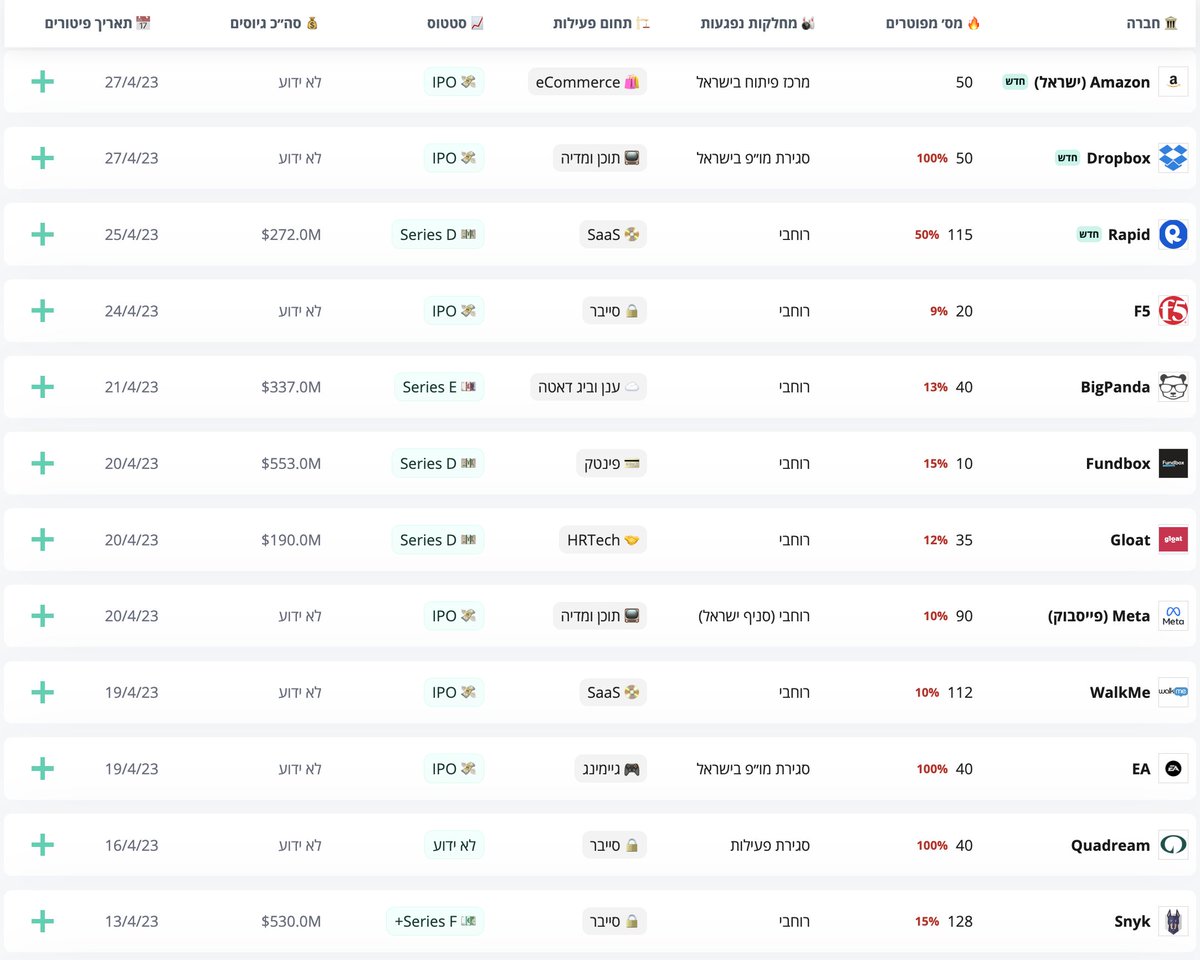Sort by the חברה column header

tap(1153, 22)
